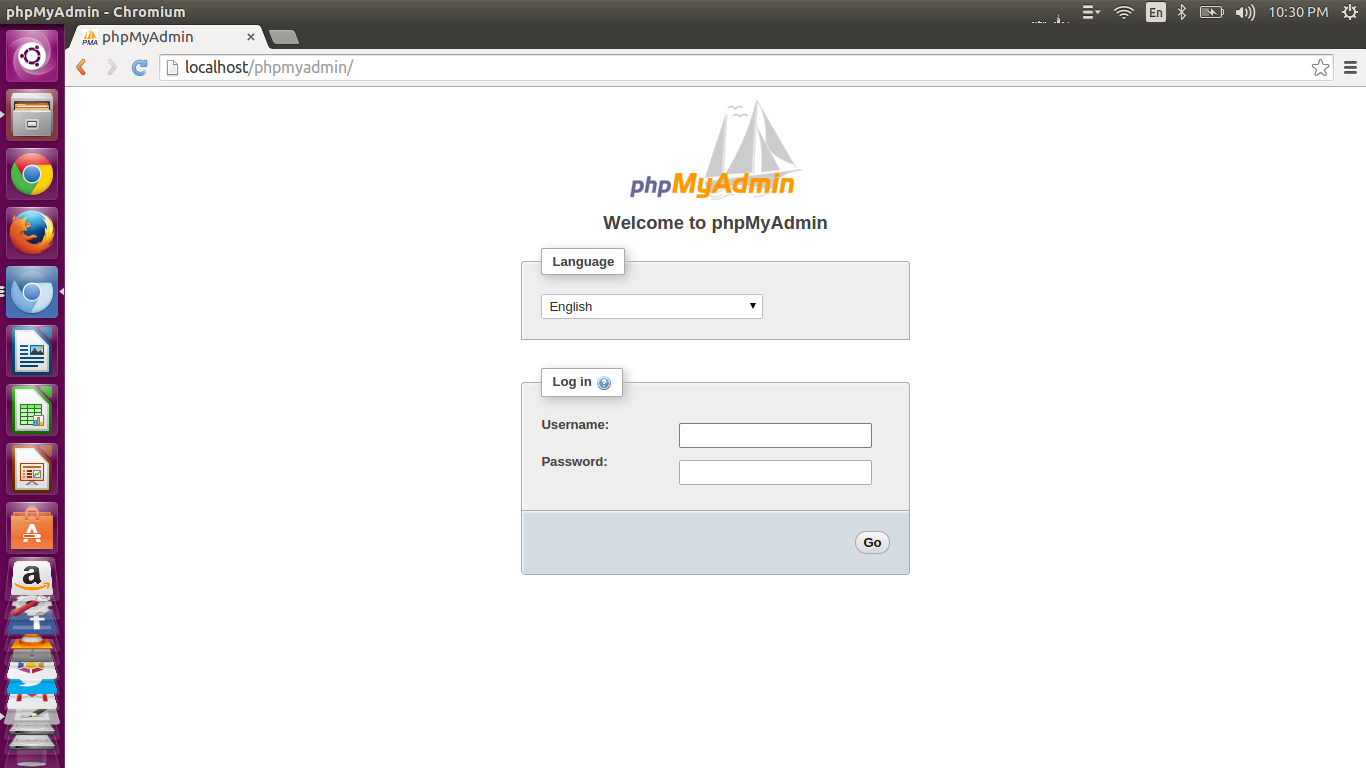Viewport: 1366px width, 768px height.
Task: Launch Google Chrome from the launcher
Action: coord(32,174)
